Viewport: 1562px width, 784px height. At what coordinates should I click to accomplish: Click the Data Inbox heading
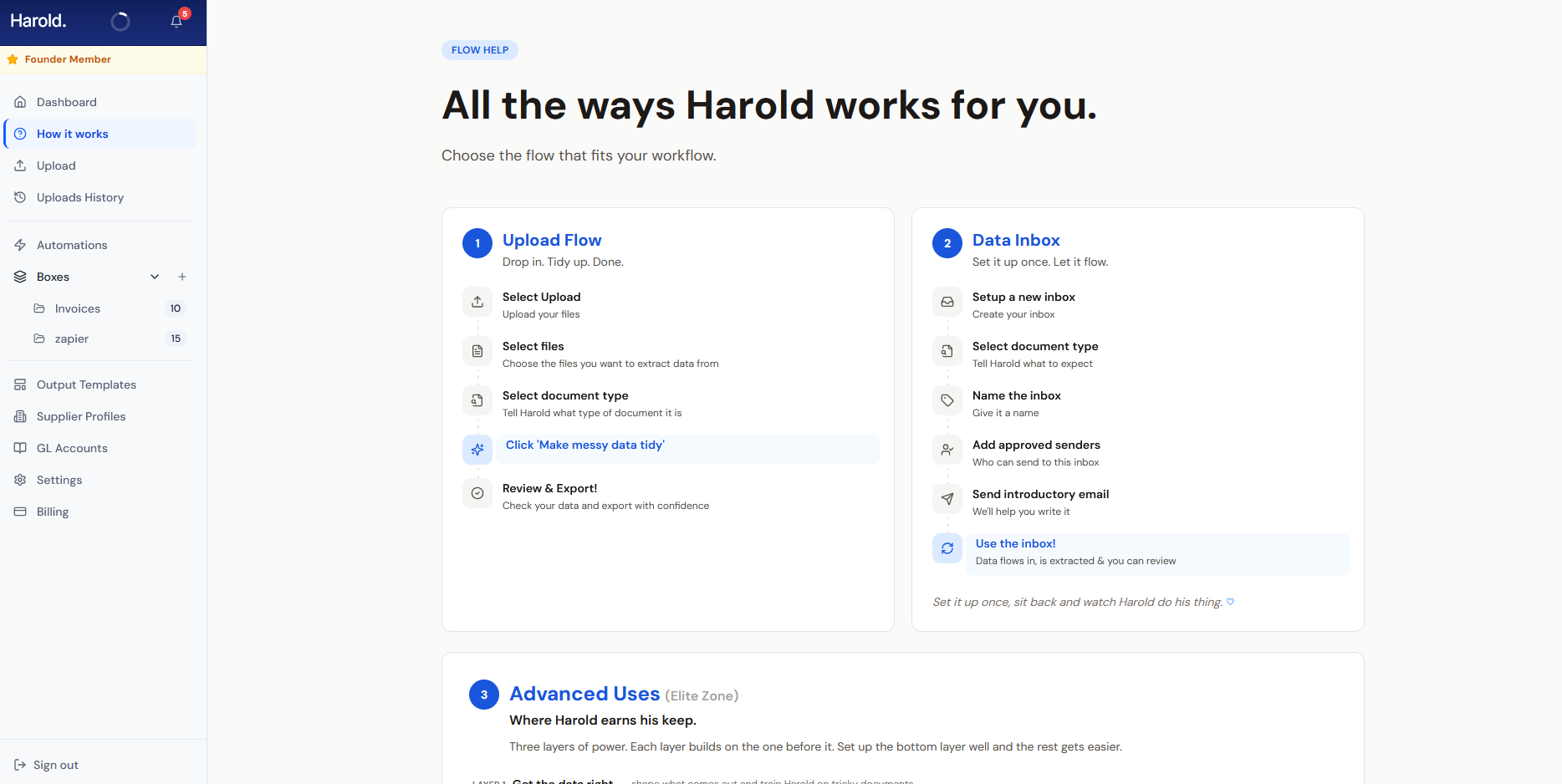[x=1016, y=241]
